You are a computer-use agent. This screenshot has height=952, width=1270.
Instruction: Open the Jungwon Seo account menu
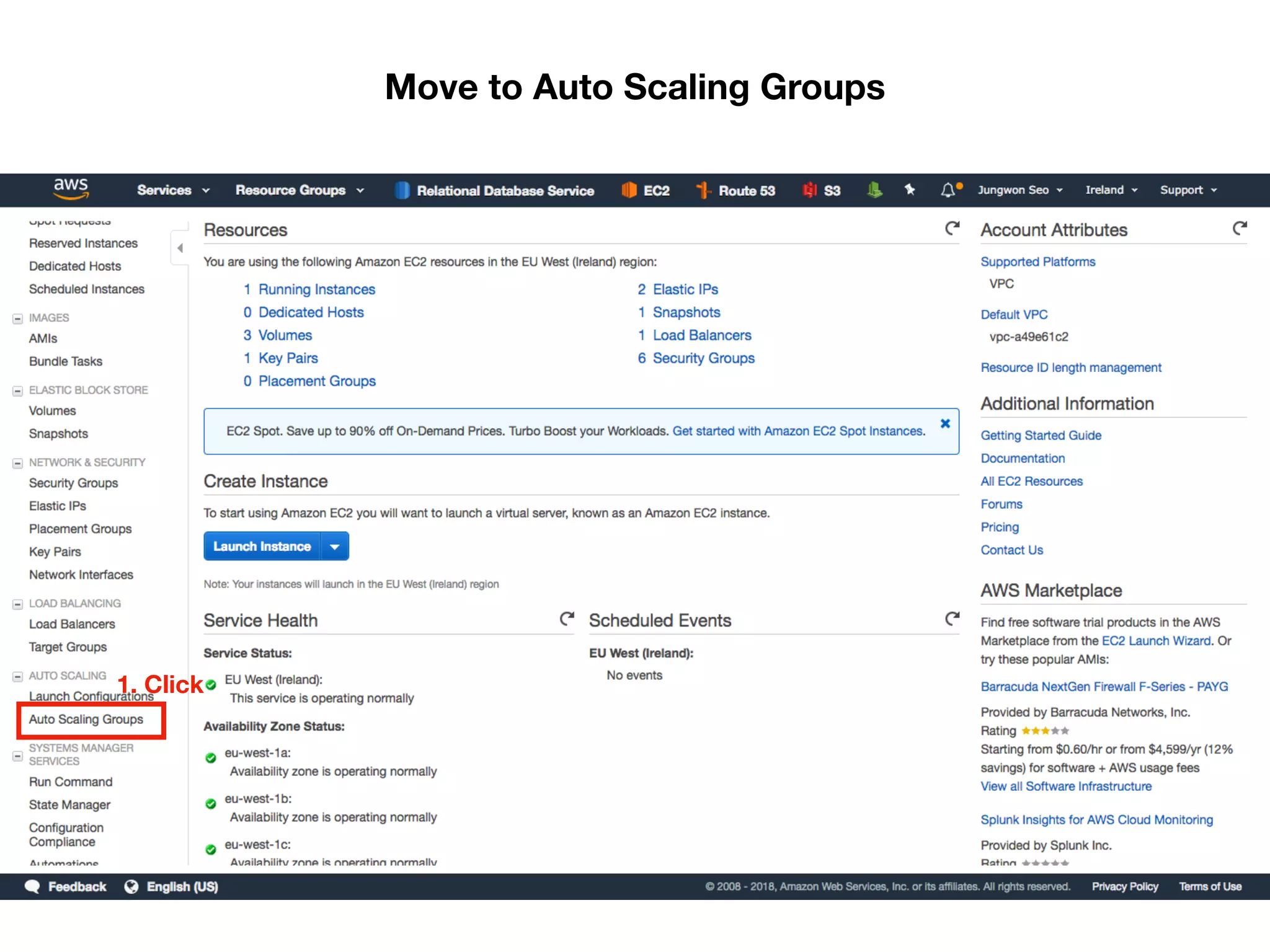click(1020, 190)
